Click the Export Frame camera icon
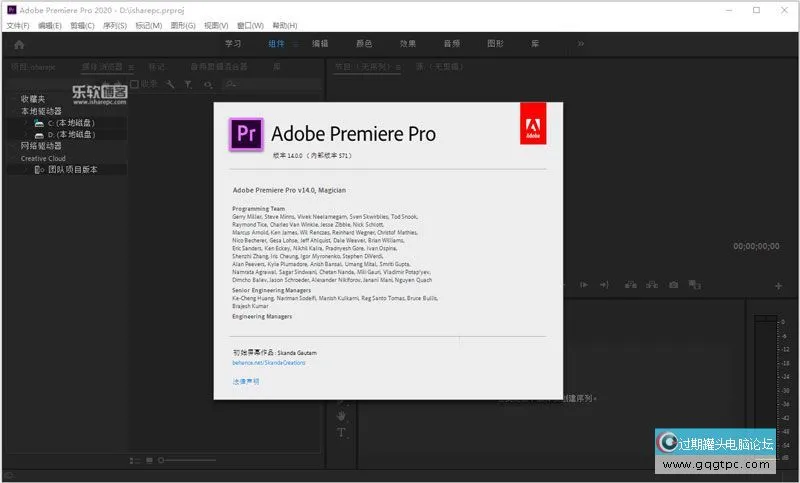Screen dimensions: 800x483 673,285
